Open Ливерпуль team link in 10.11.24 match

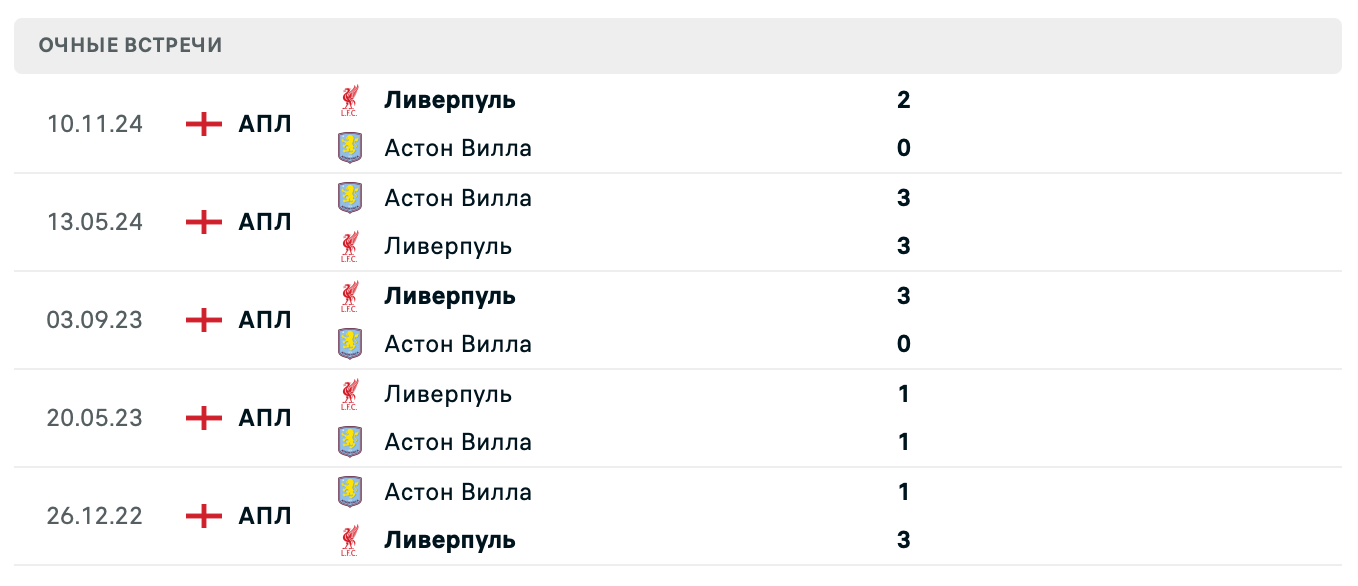pyautogui.click(x=450, y=100)
